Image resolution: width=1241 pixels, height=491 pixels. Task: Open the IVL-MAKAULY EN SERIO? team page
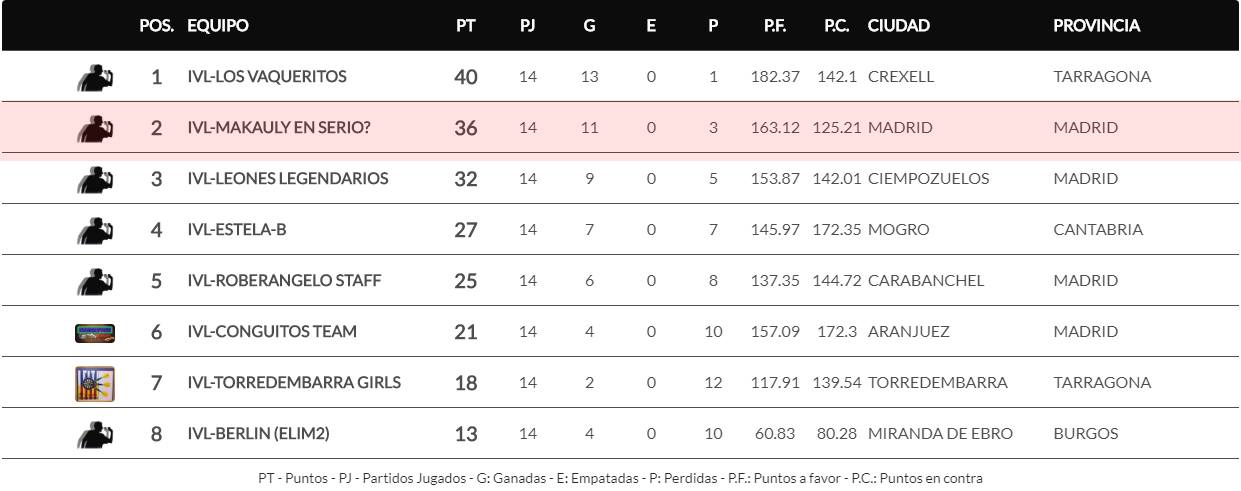(279, 128)
